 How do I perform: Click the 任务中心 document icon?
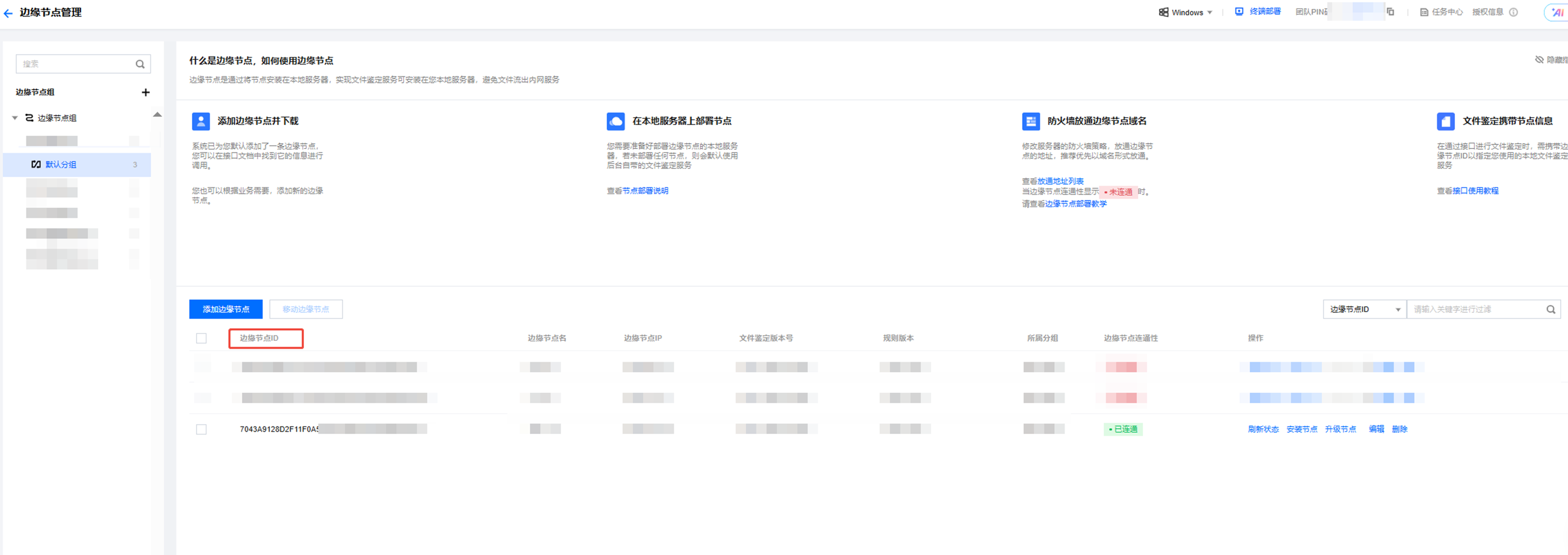tap(1424, 12)
